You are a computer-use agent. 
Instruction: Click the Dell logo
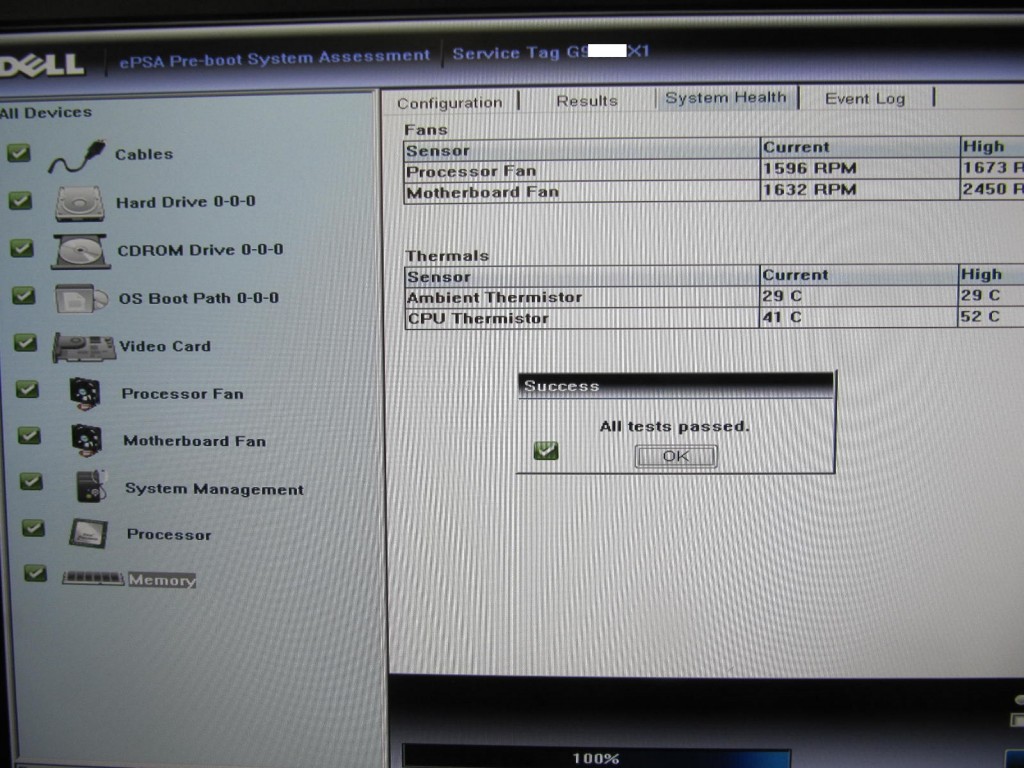coord(42,65)
